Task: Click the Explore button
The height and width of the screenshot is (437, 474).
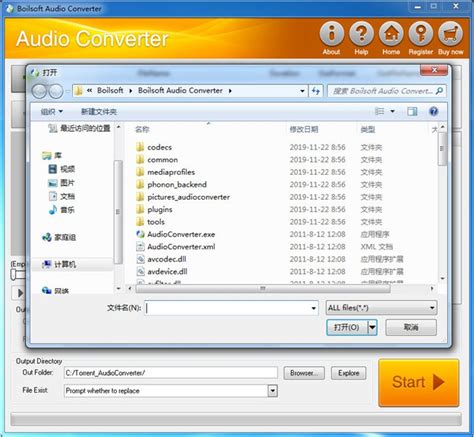Action: point(349,373)
